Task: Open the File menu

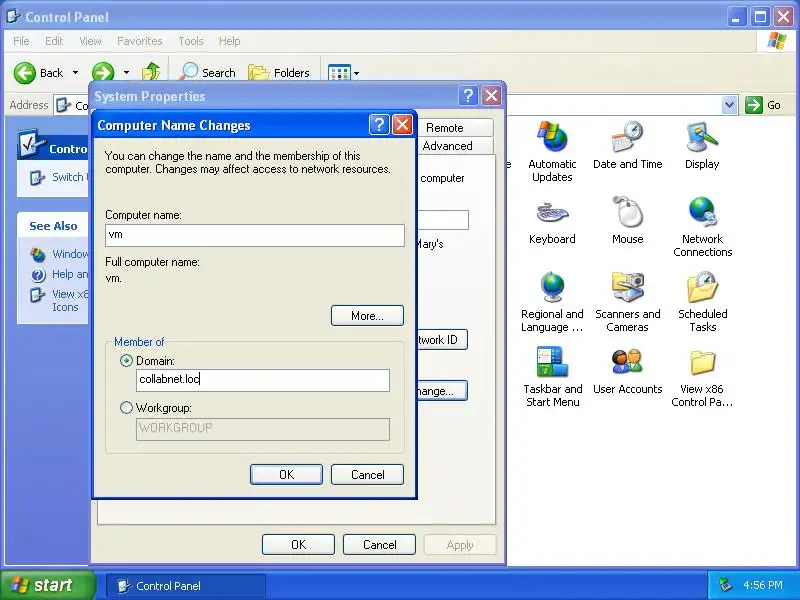Action: click(x=21, y=41)
